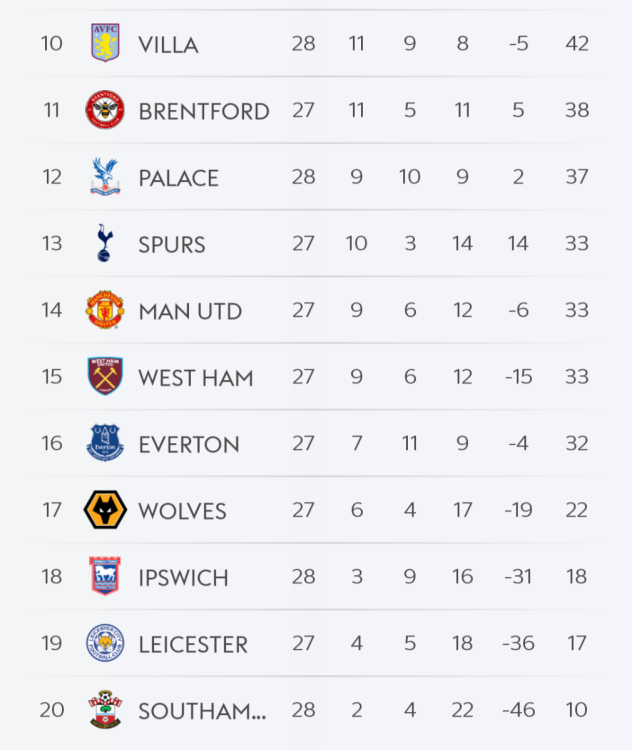Image resolution: width=632 pixels, height=750 pixels.
Task: Click Everton's points total of 32
Action: click(577, 443)
